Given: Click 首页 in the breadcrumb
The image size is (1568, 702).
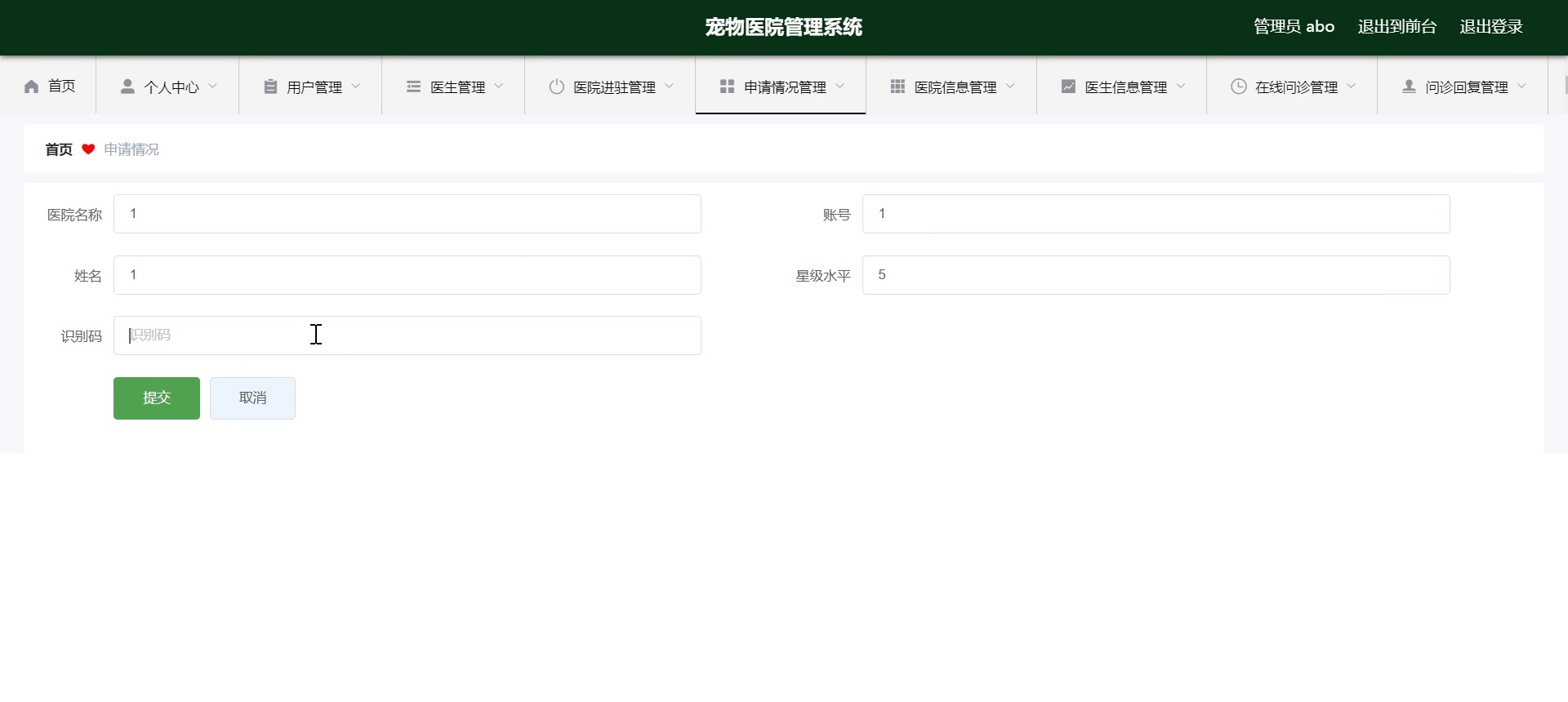Looking at the screenshot, I should click(59, 149).
